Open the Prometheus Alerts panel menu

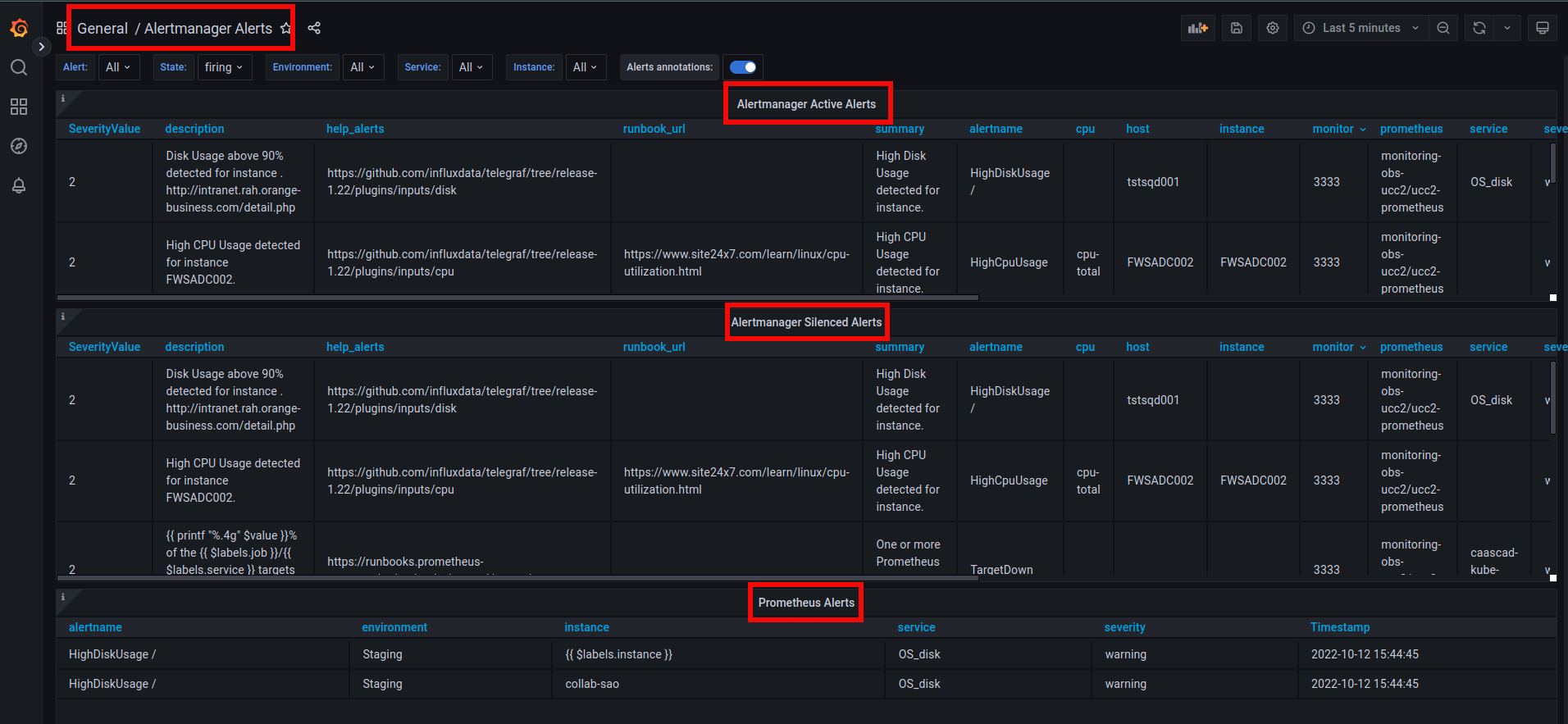[806, 603]
